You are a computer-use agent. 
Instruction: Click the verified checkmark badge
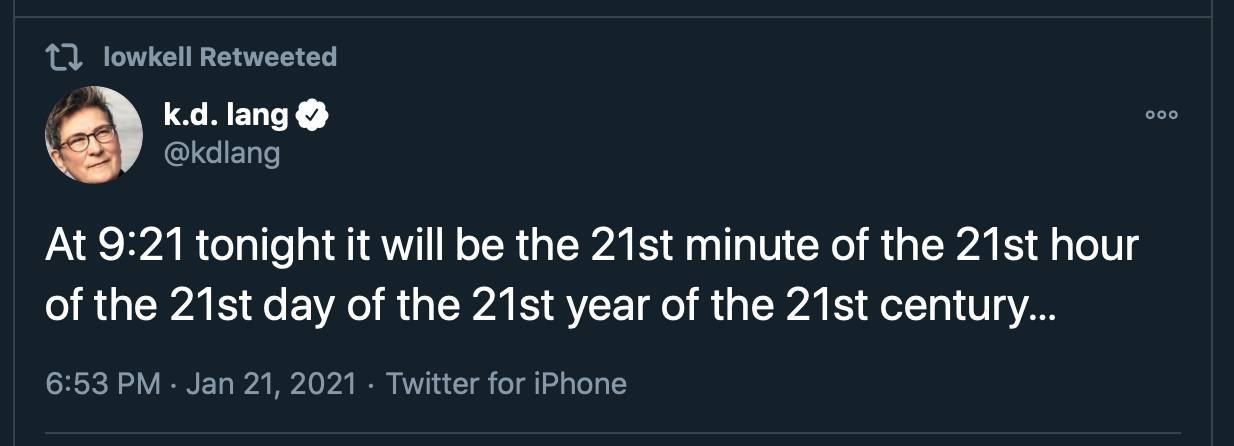[315, 119]
